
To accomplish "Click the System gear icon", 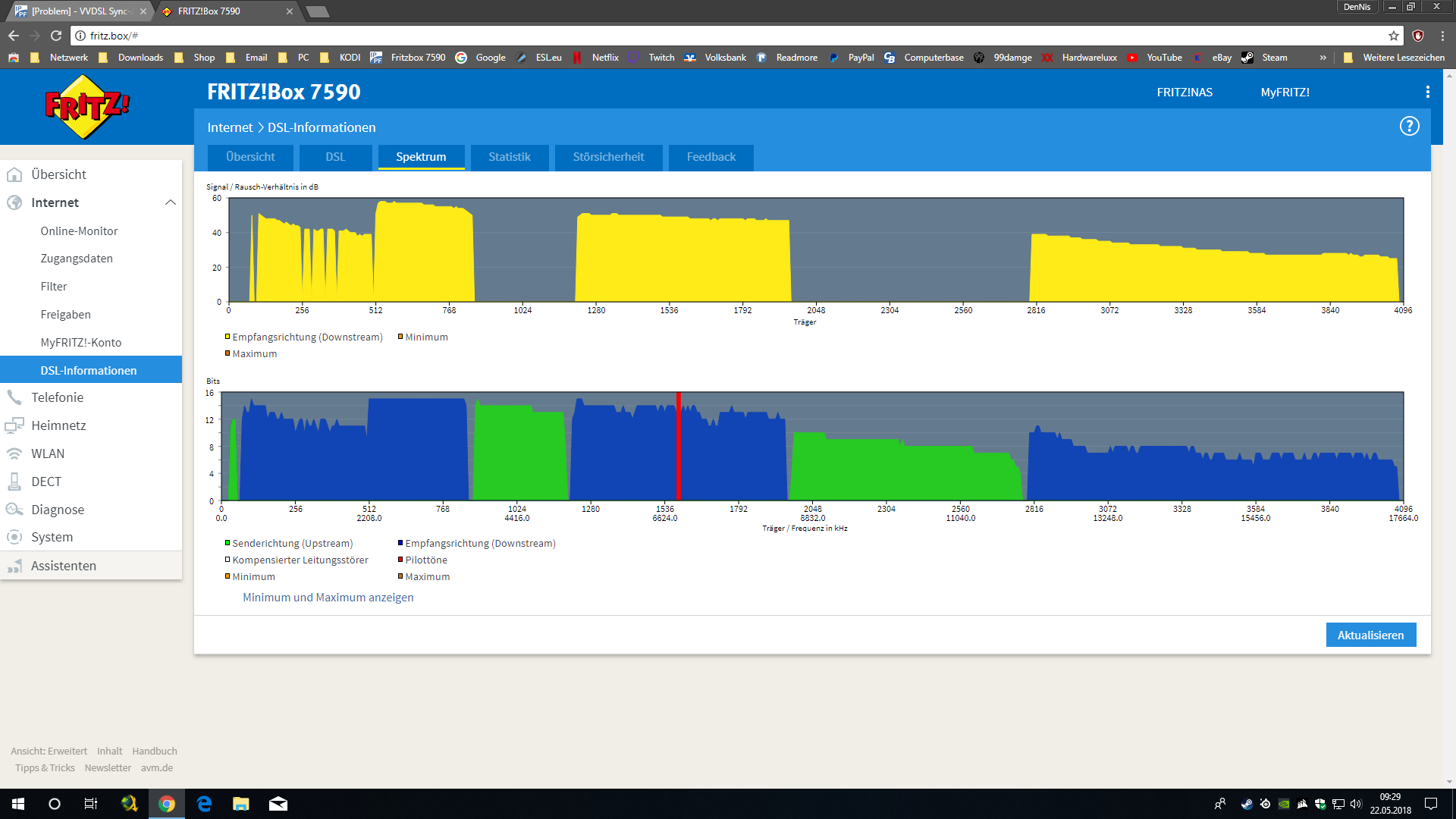I will click(14, 537).
